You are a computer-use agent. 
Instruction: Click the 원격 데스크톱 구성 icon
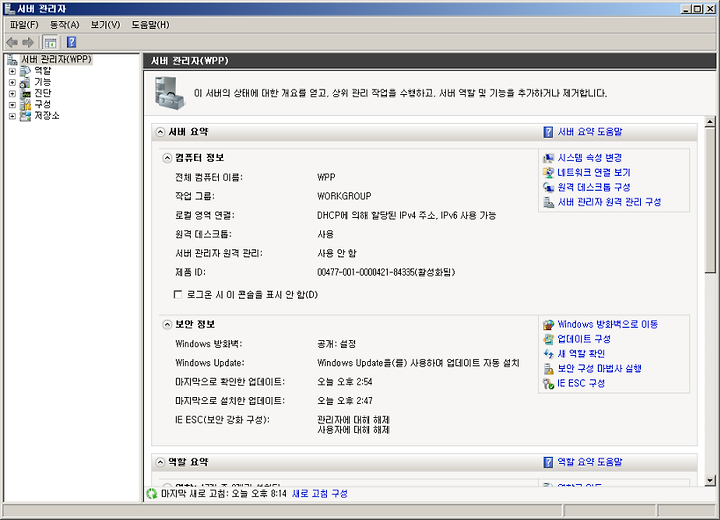click(x=548, y=187)
